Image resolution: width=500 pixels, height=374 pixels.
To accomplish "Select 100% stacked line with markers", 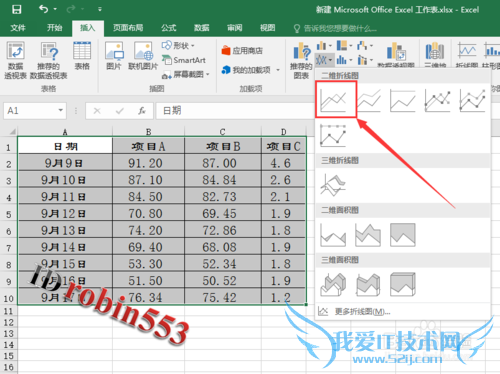I will tap(333, 135).
